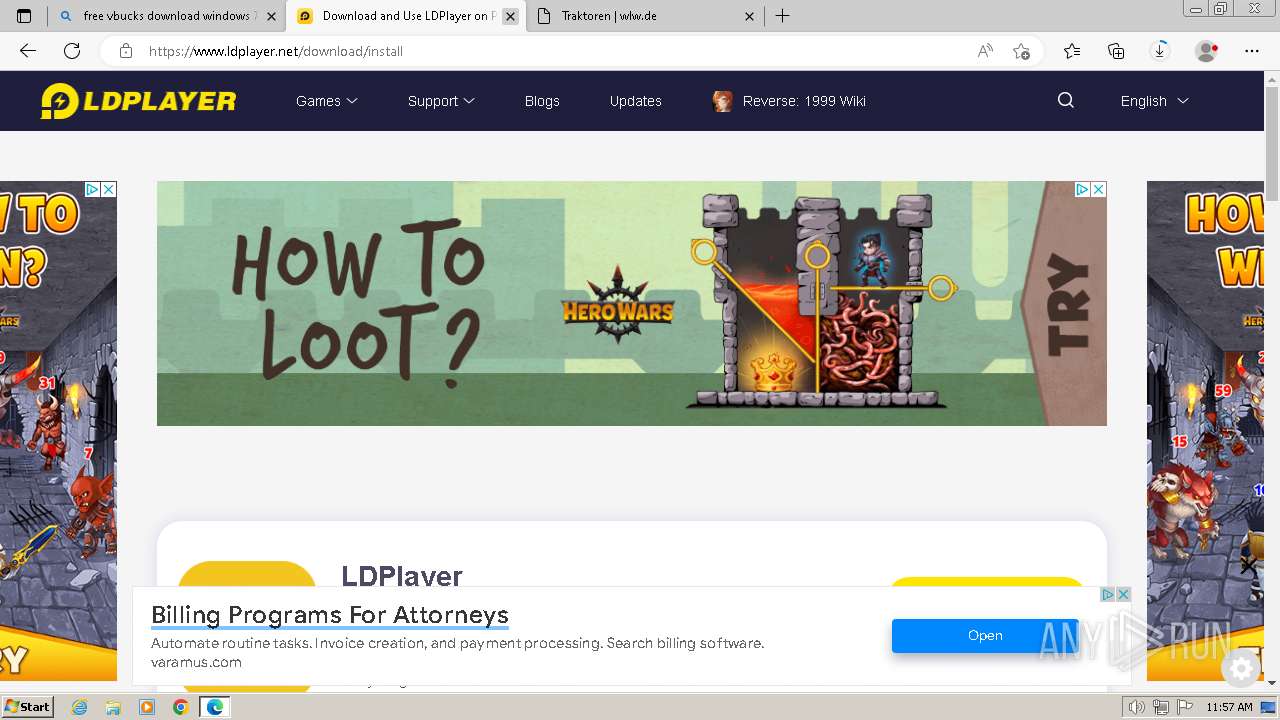1280x720 pixels.
Task: Go back to previous page
Action: coord(28,51)
